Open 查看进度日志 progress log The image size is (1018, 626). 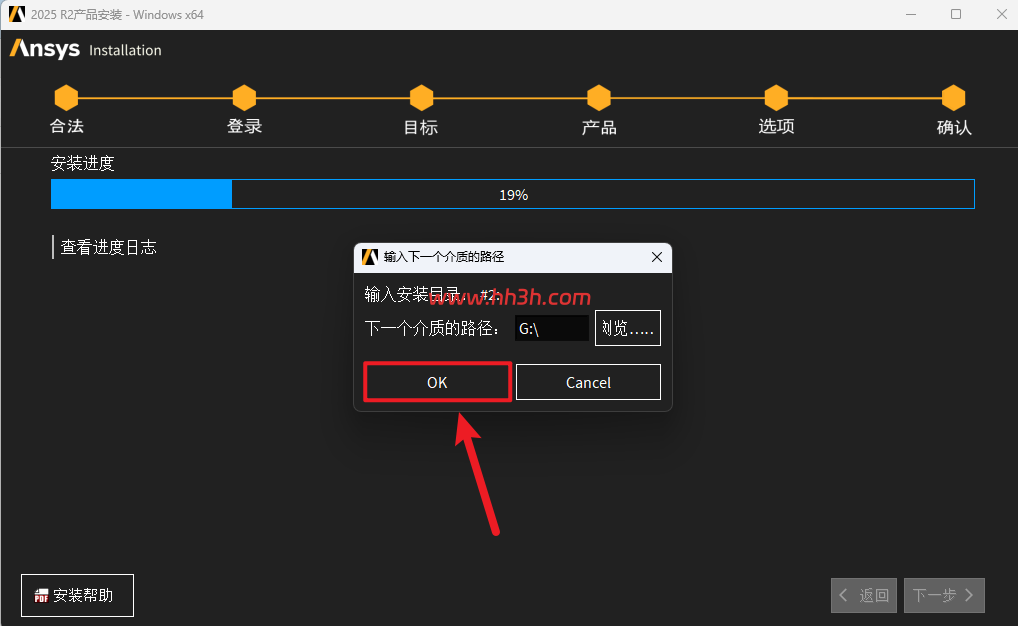tap(108, 247)
